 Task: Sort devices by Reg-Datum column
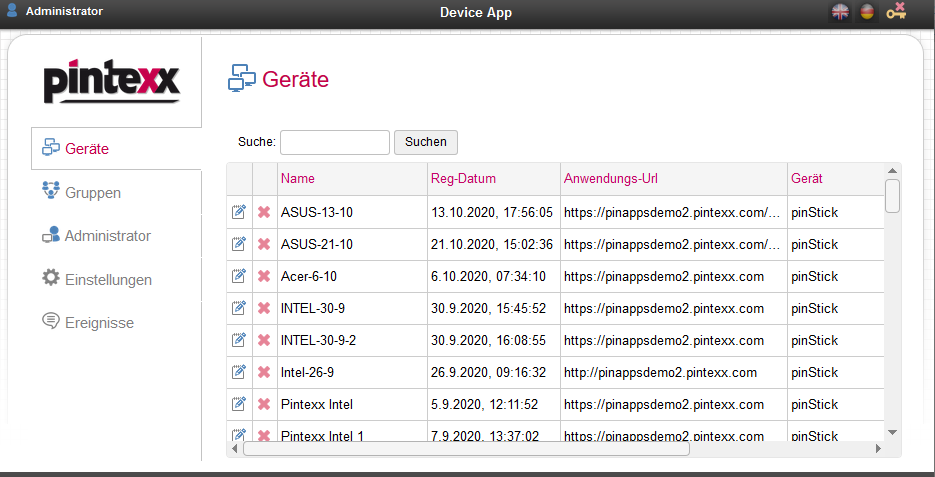(x=463, y=179)
